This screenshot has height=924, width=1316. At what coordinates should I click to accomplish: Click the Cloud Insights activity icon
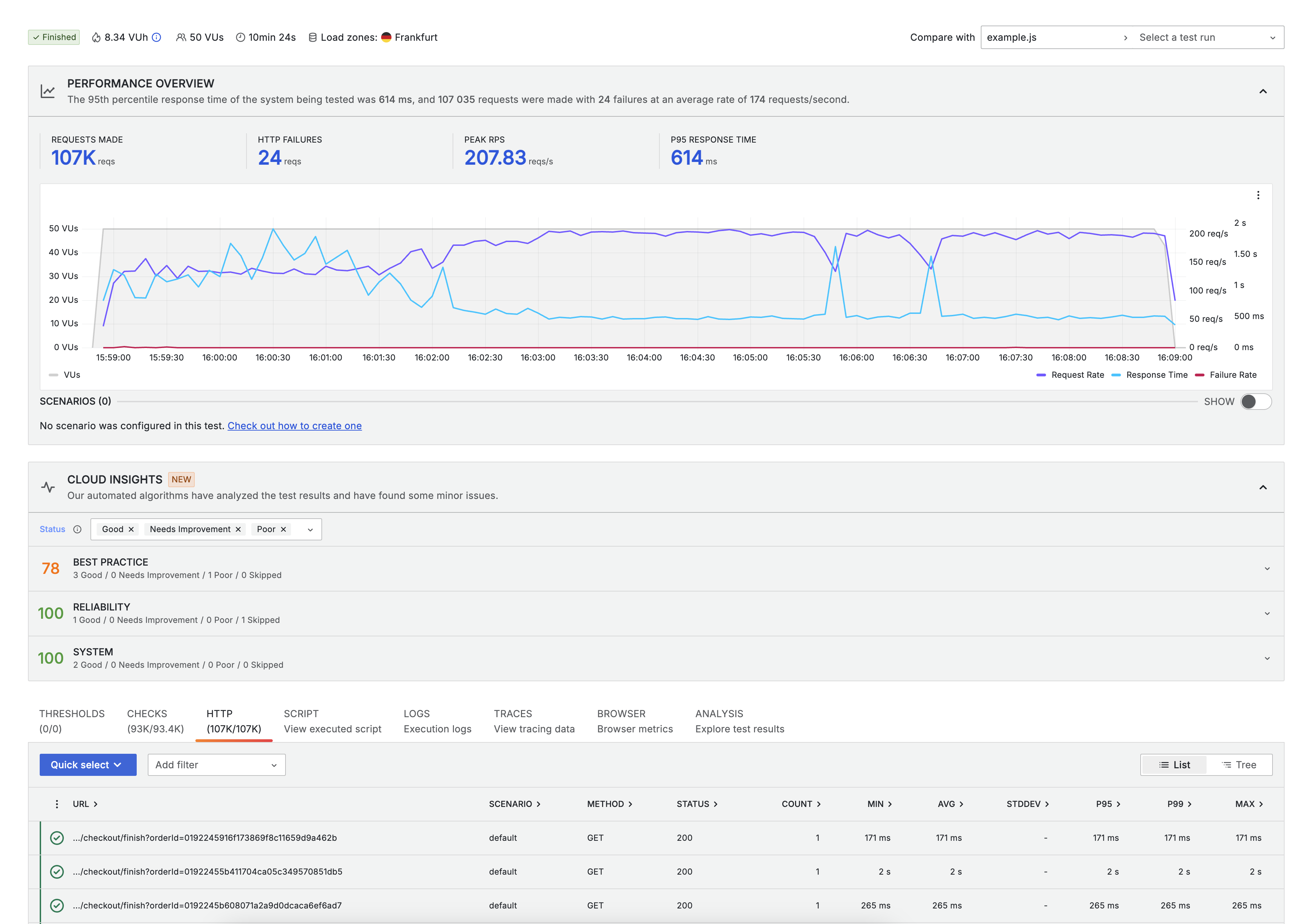pyautogui.click(x=49, y=487)
